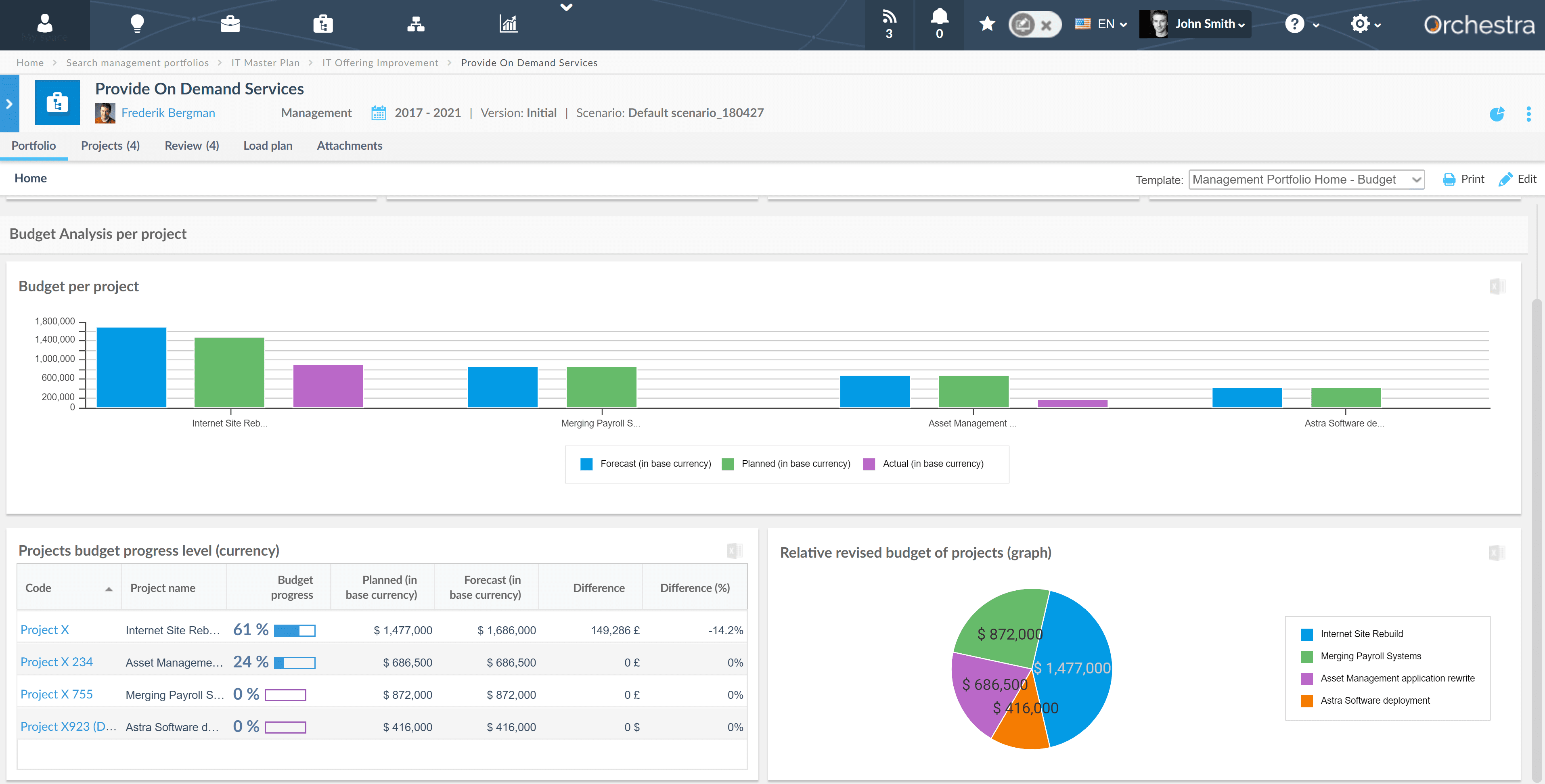Click the blue pie chart icon beside header
1545x784 pixels.
click(1497, 113)
